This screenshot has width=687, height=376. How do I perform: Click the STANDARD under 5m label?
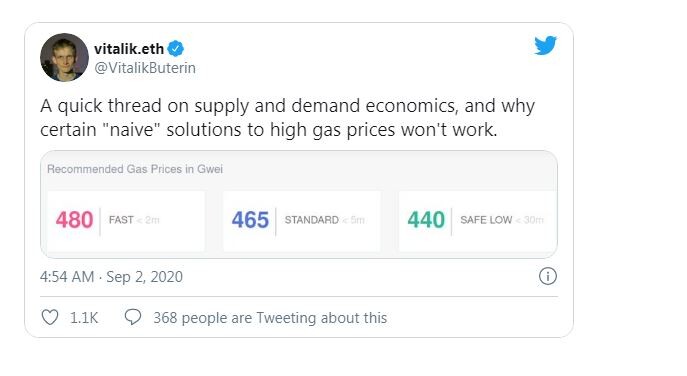325,220
